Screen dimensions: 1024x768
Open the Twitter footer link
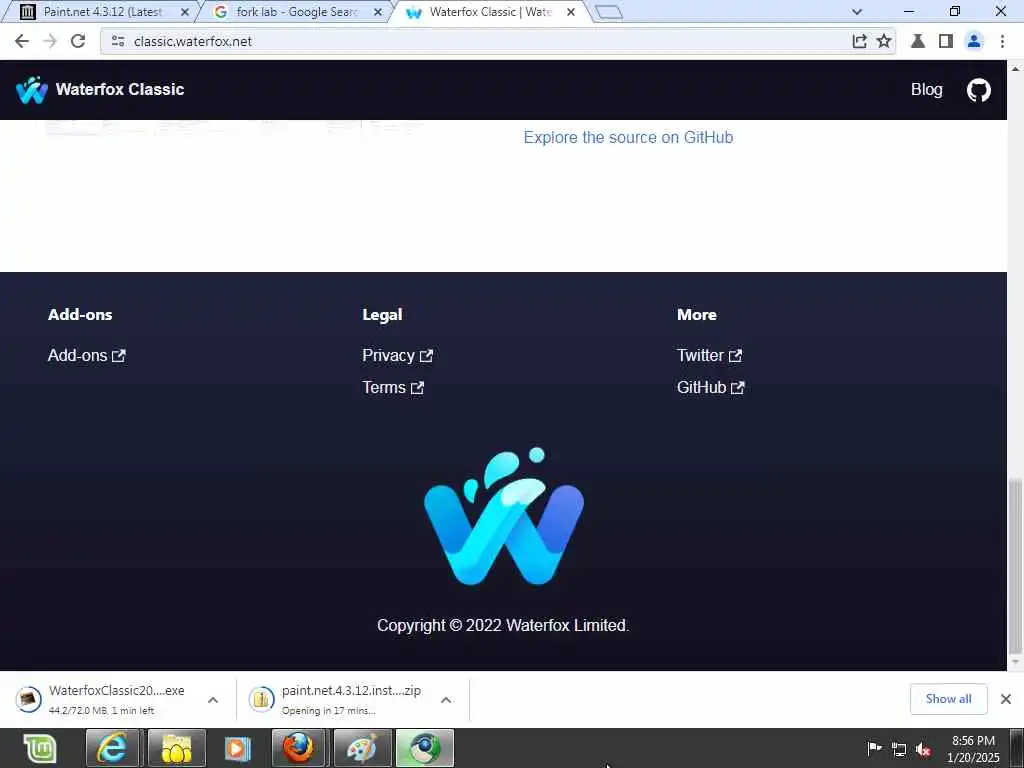click(709, 355)
